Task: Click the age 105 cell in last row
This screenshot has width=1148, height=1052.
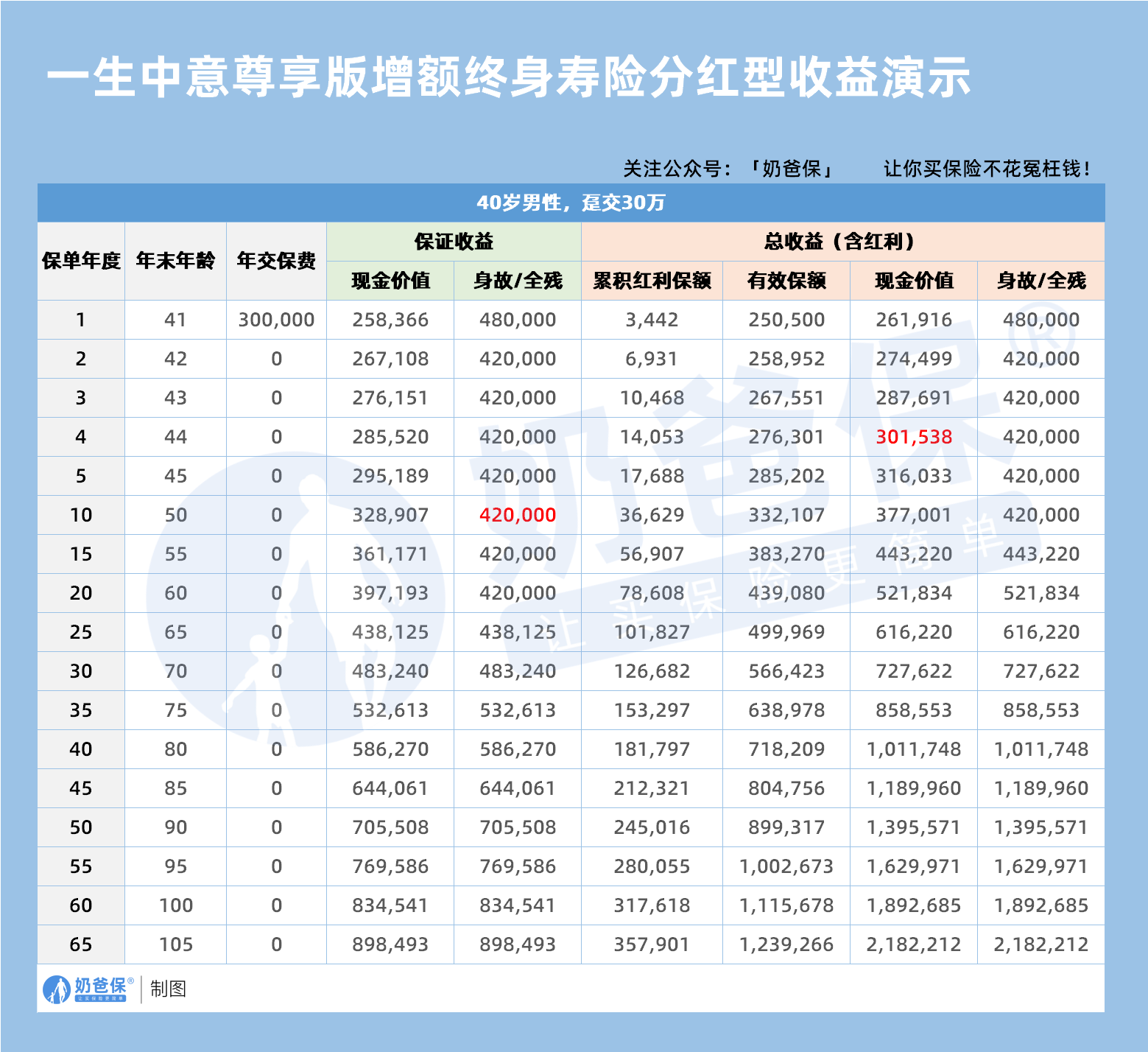Action: (x=175, y=944)
